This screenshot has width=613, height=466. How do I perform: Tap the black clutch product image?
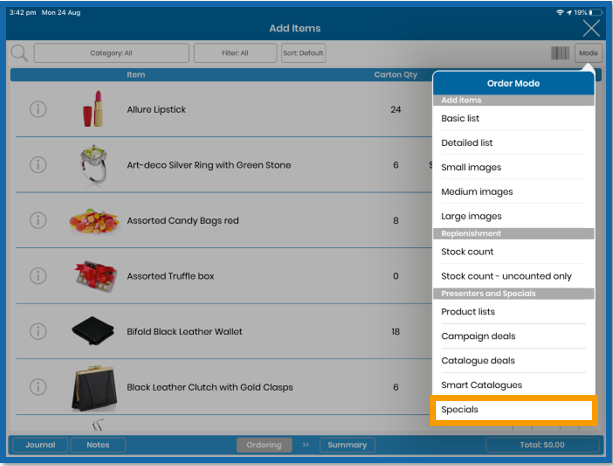[94, 388]
